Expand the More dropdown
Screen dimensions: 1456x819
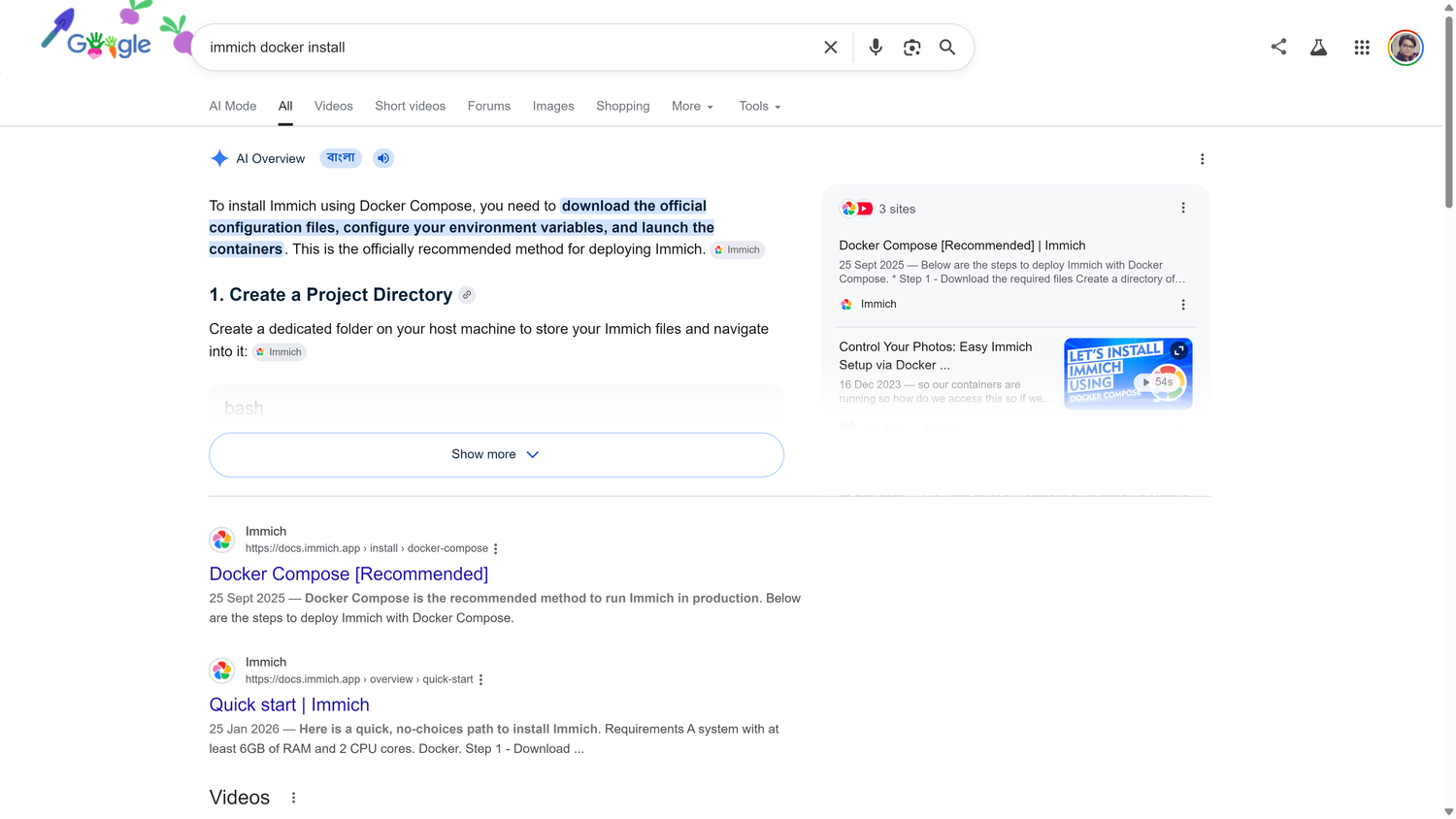pos(692,107)
